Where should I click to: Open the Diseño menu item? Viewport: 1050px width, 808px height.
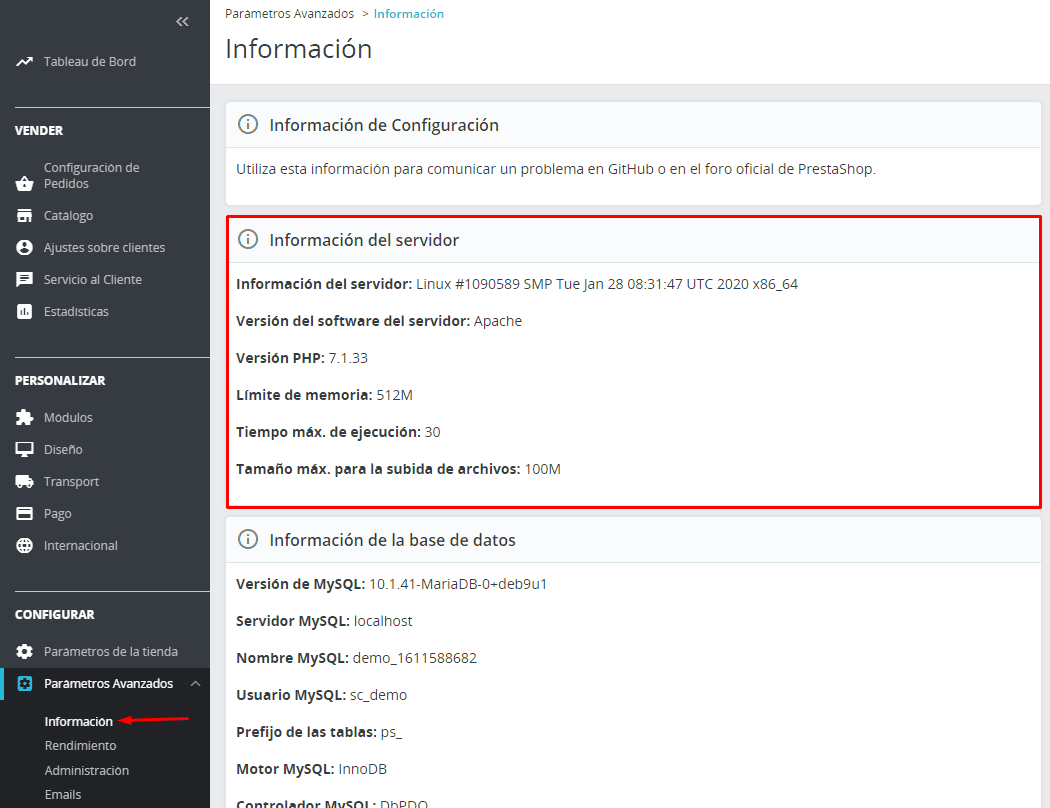63,450
